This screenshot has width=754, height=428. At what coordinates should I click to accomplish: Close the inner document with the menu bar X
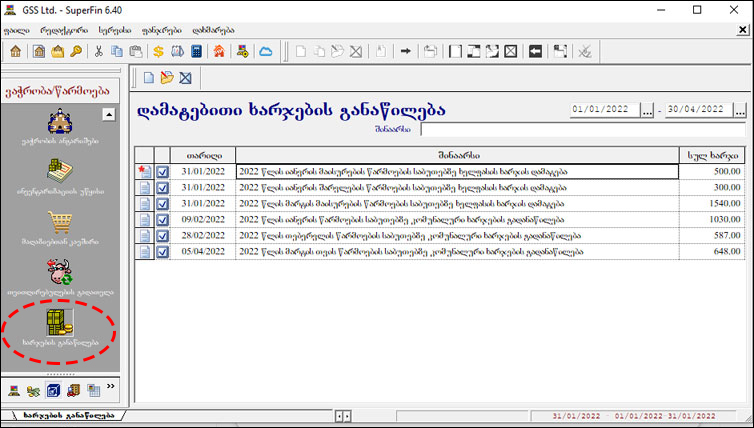point(742,30)
